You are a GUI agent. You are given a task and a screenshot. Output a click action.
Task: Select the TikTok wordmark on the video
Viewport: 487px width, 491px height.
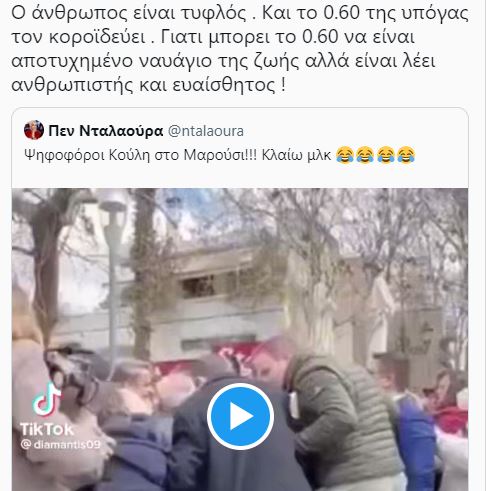coord(47,429)
